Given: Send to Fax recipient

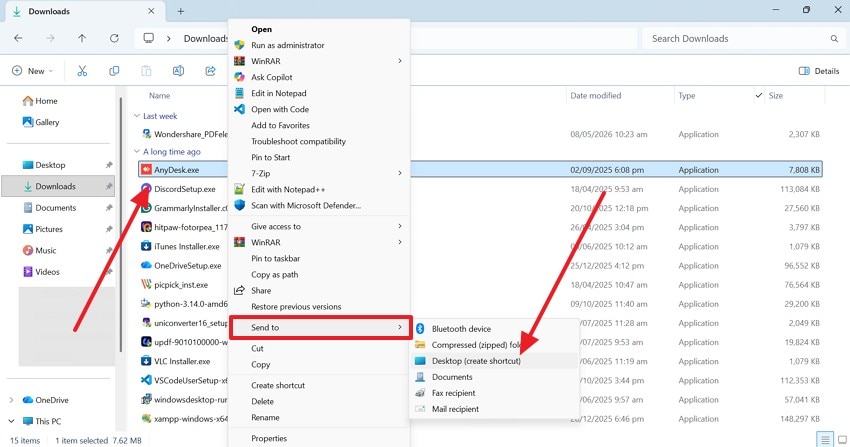Looking at the screenshot, I should pyautogui.click(x=494, y=393).
